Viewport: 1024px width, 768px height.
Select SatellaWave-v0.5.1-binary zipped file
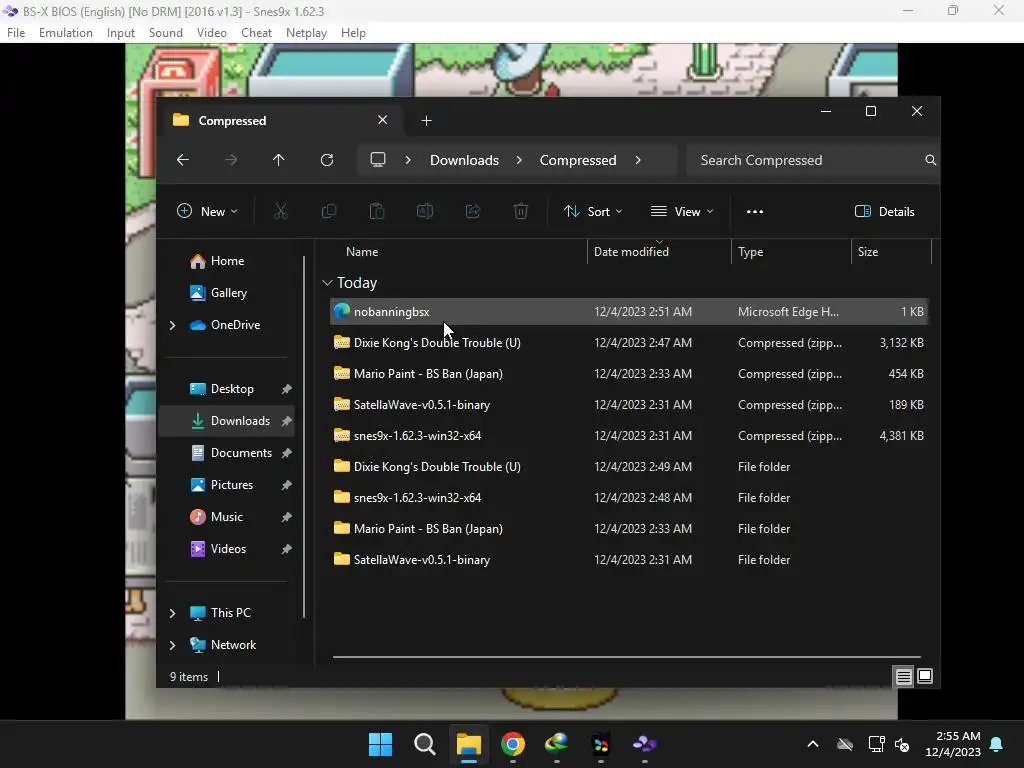click(628, 405)
